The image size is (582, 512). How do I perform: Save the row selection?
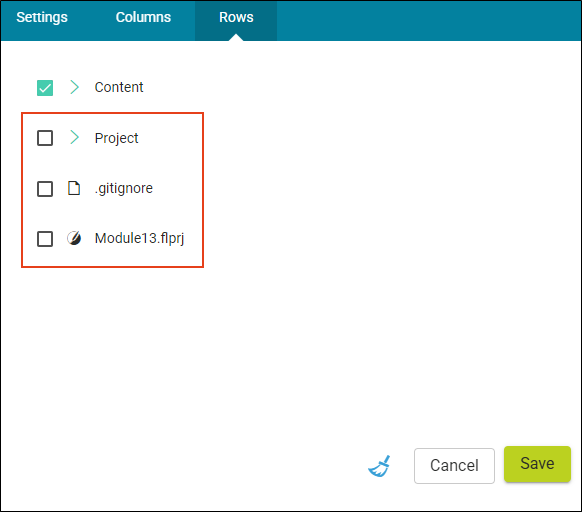coord(537,464)
